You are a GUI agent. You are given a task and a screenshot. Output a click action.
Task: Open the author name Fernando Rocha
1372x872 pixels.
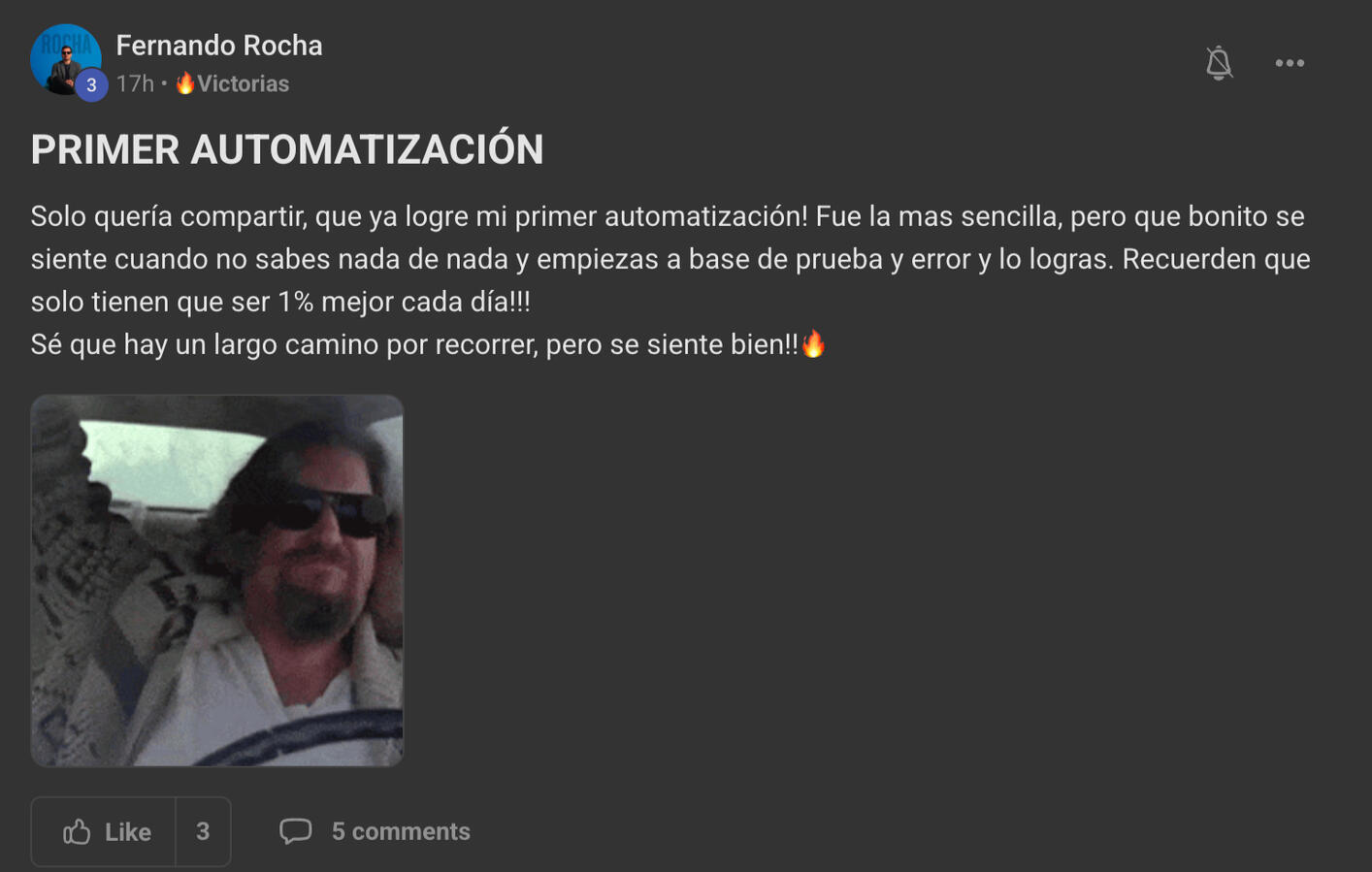219,46
